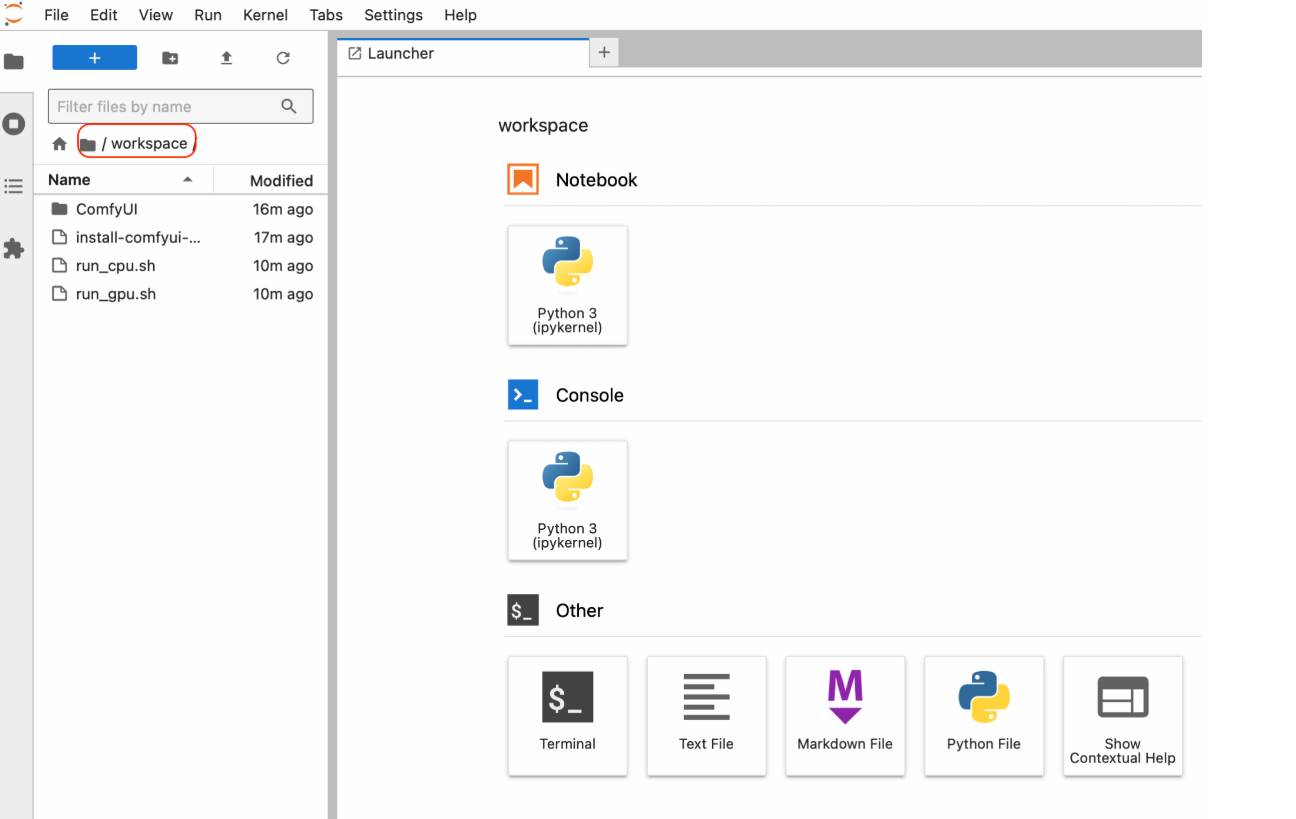Screen dimensions: 1296x819
Task: Toggle the File Browser sidebar
Action: (14, 62)
